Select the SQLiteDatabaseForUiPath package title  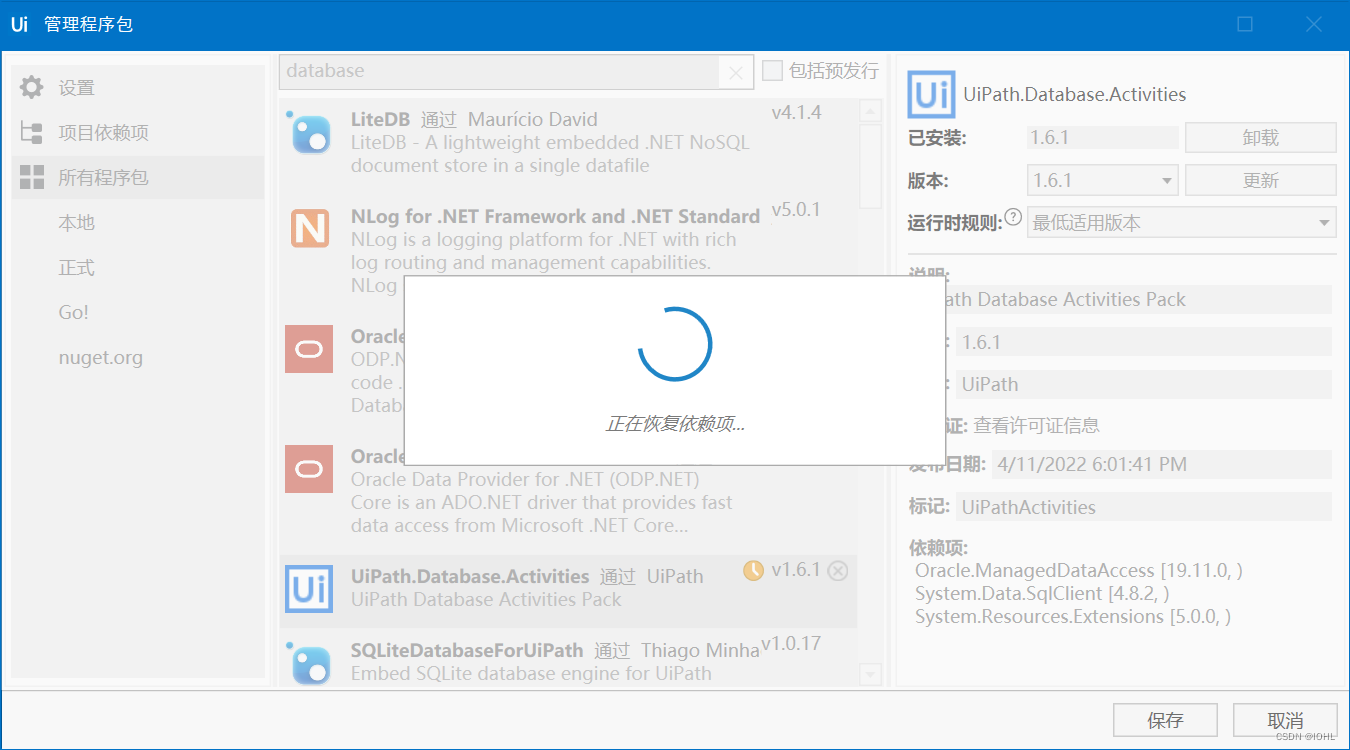pyautogui.click(x=467, y=650)
